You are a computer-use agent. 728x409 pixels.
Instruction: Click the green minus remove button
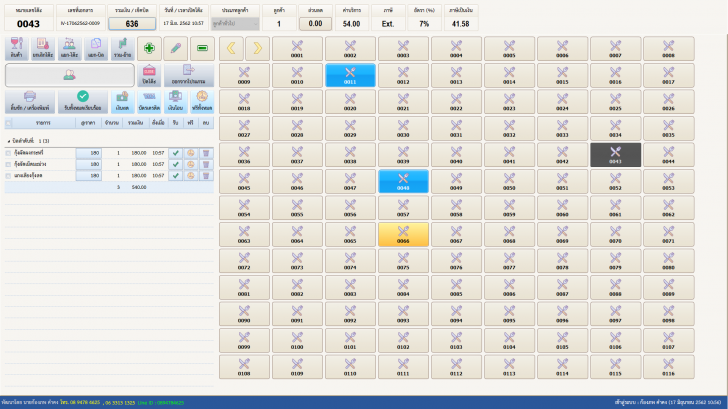coord(202,48)
